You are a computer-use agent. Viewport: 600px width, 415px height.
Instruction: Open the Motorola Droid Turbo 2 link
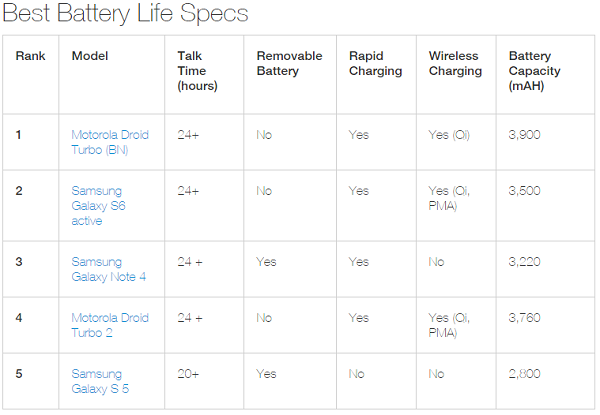click(110, 325)
